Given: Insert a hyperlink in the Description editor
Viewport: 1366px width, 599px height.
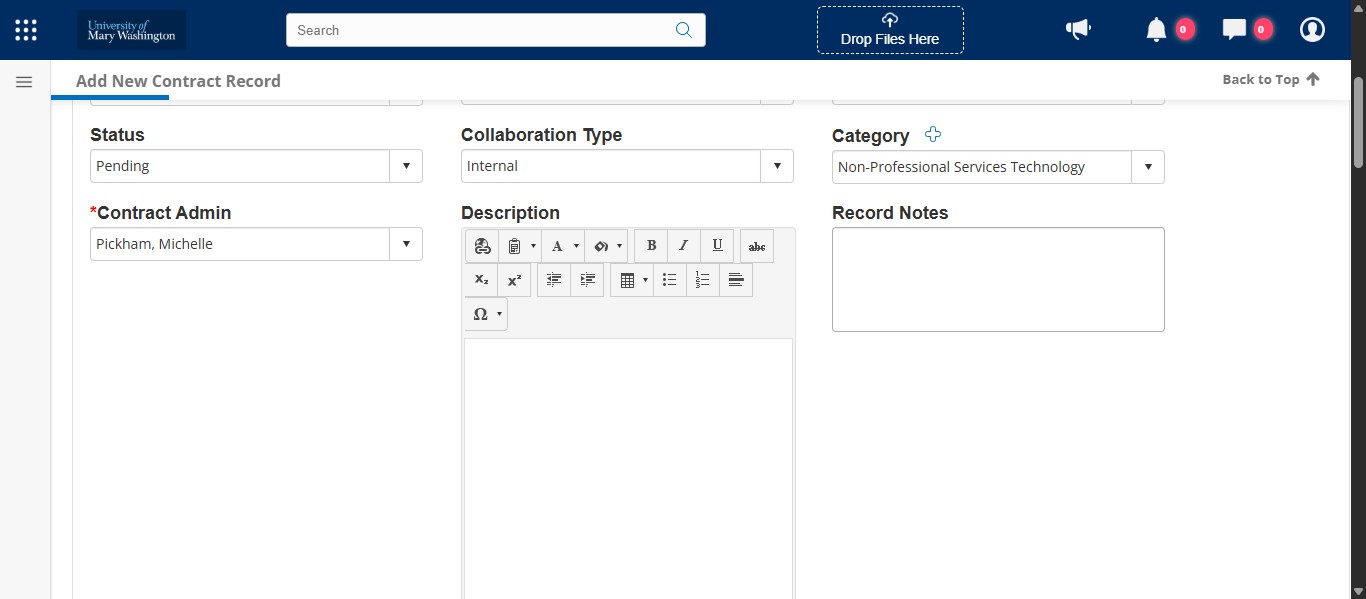Looking at the screenshot, I should click(483, 245).
